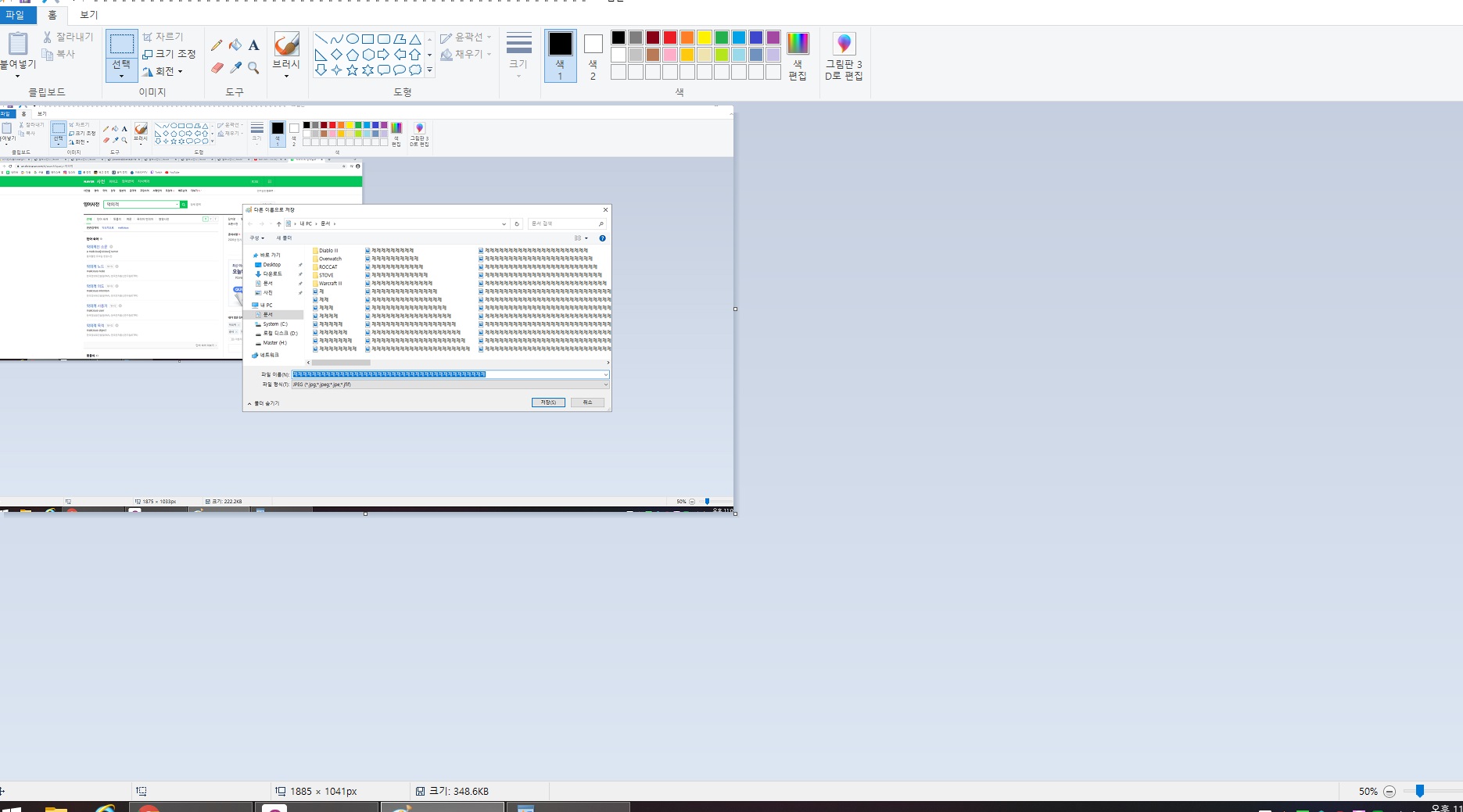Pick the cloud callout shape

(x=415, y=70)
